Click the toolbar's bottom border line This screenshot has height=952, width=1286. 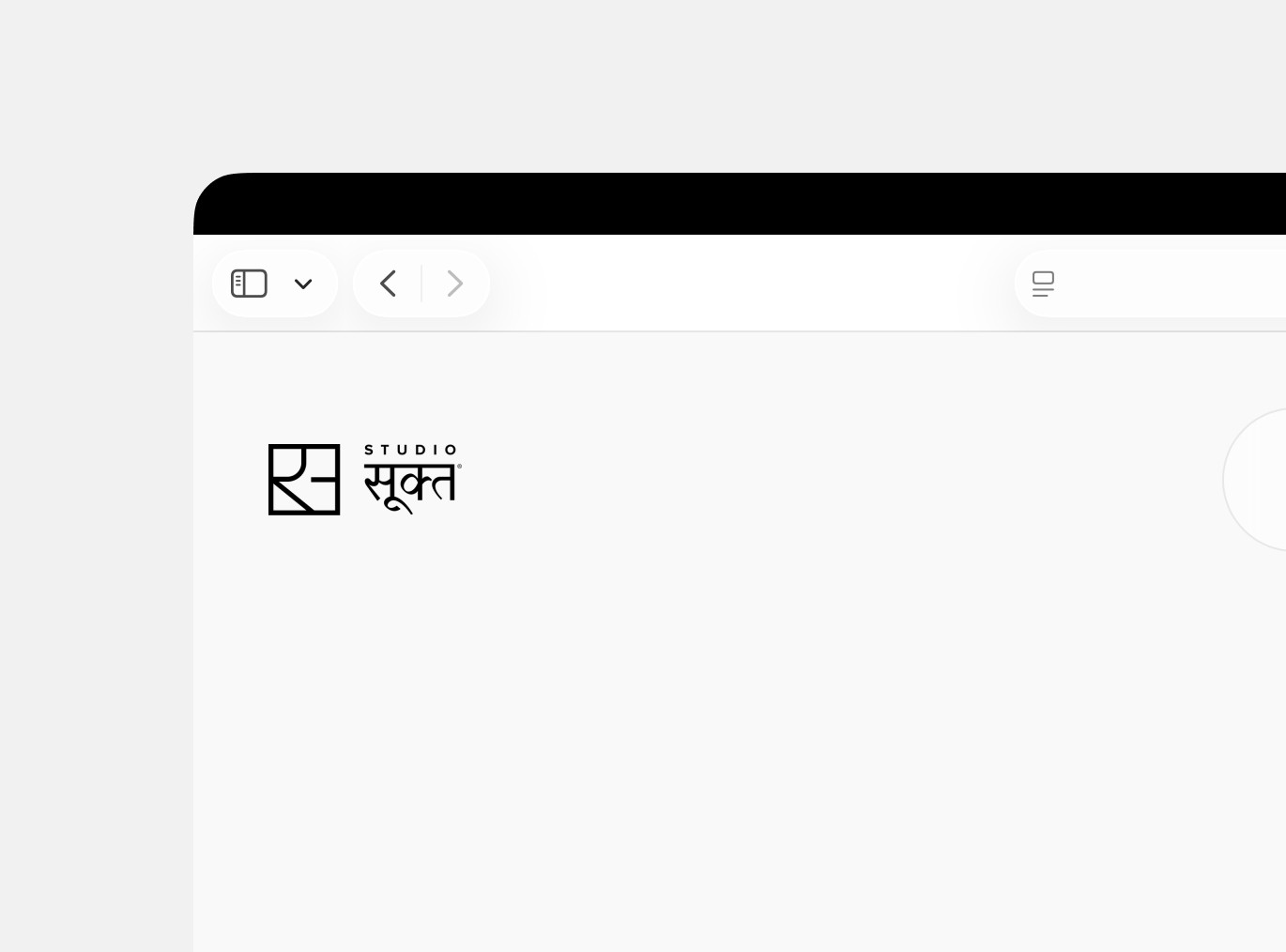tap(740, 331)
